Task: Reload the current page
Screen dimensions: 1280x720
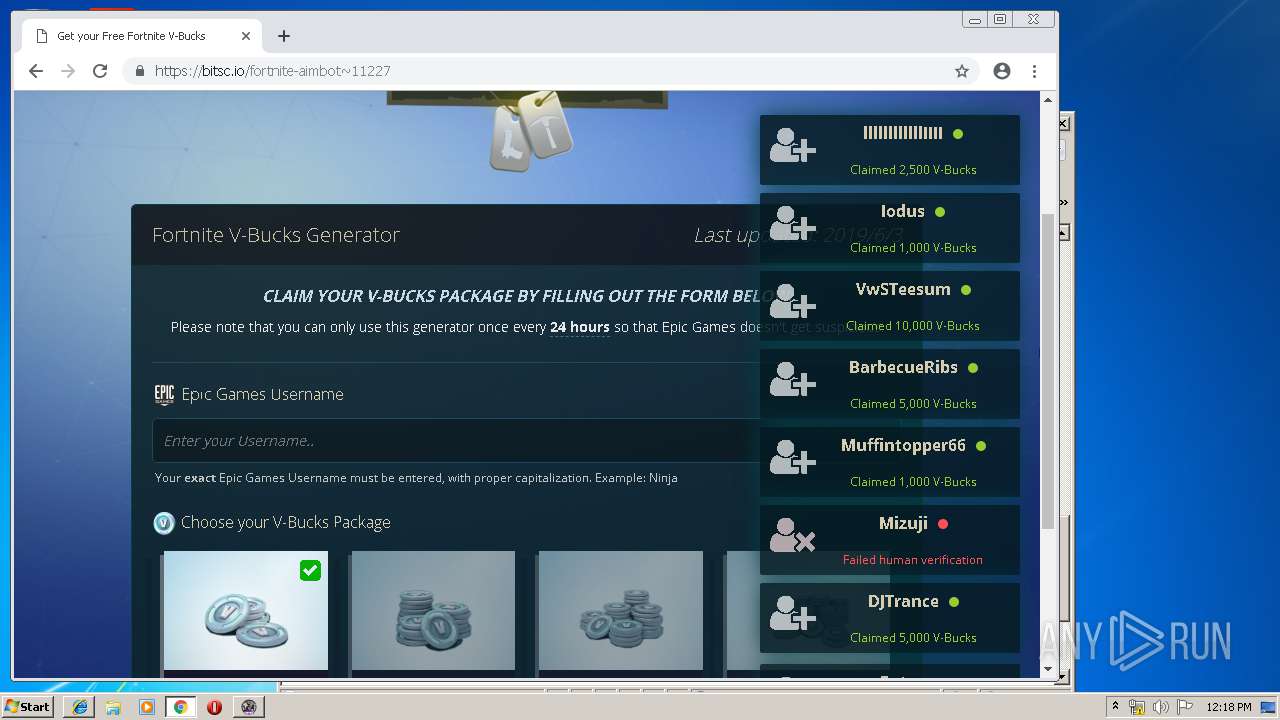Action: click(x=100, y=71)
